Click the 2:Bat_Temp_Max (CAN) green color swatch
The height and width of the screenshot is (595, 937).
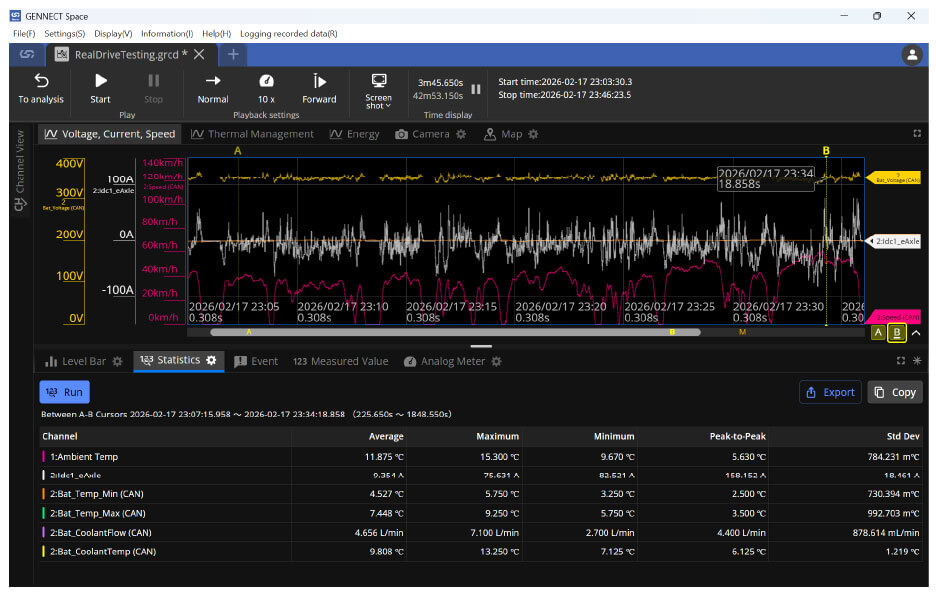tap(44, 513)
